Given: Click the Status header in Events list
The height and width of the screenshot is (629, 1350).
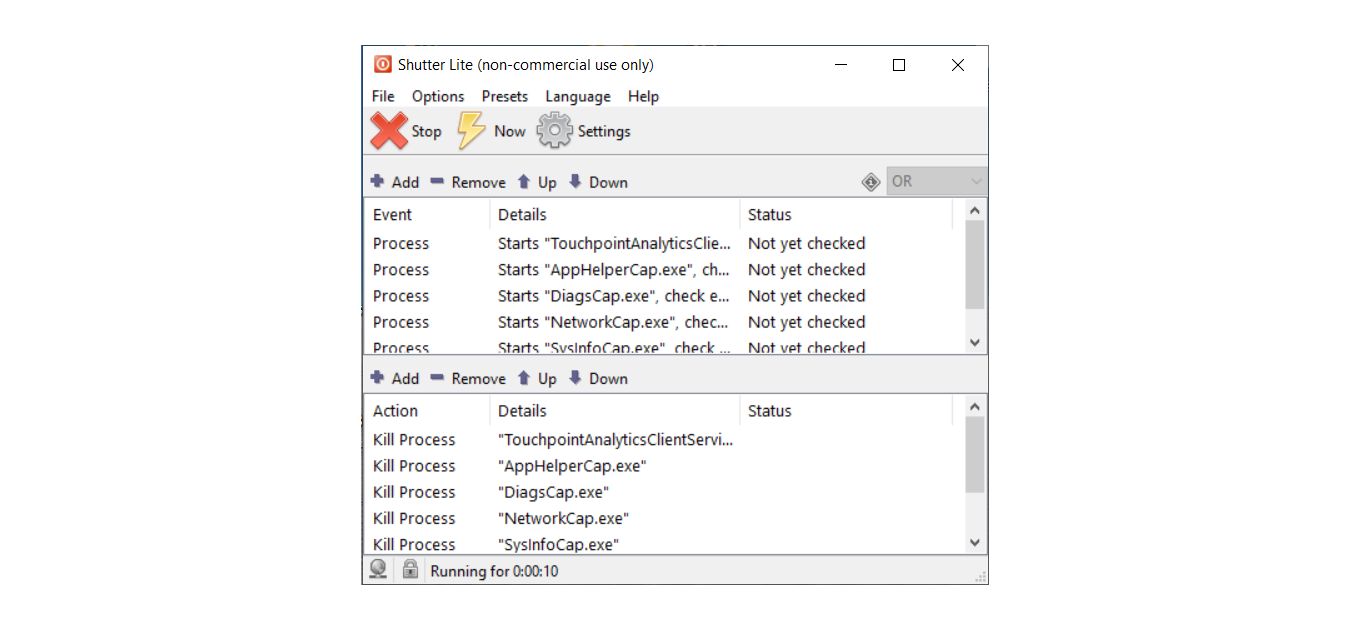Looking at the screenshot, I should (x=846, y=214).
